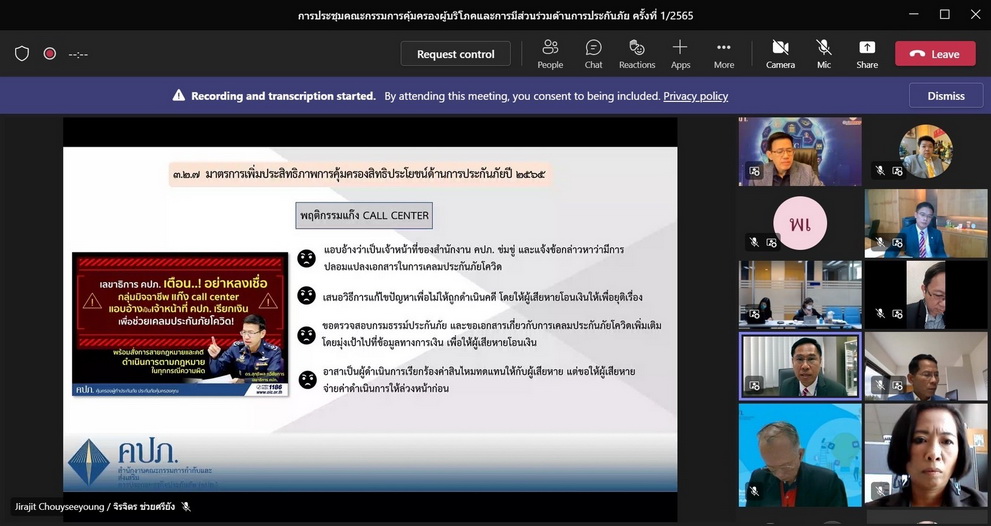Screen dimensions: 991x526
Task: Unmute the Mic
Action: [x=823, y=53]
